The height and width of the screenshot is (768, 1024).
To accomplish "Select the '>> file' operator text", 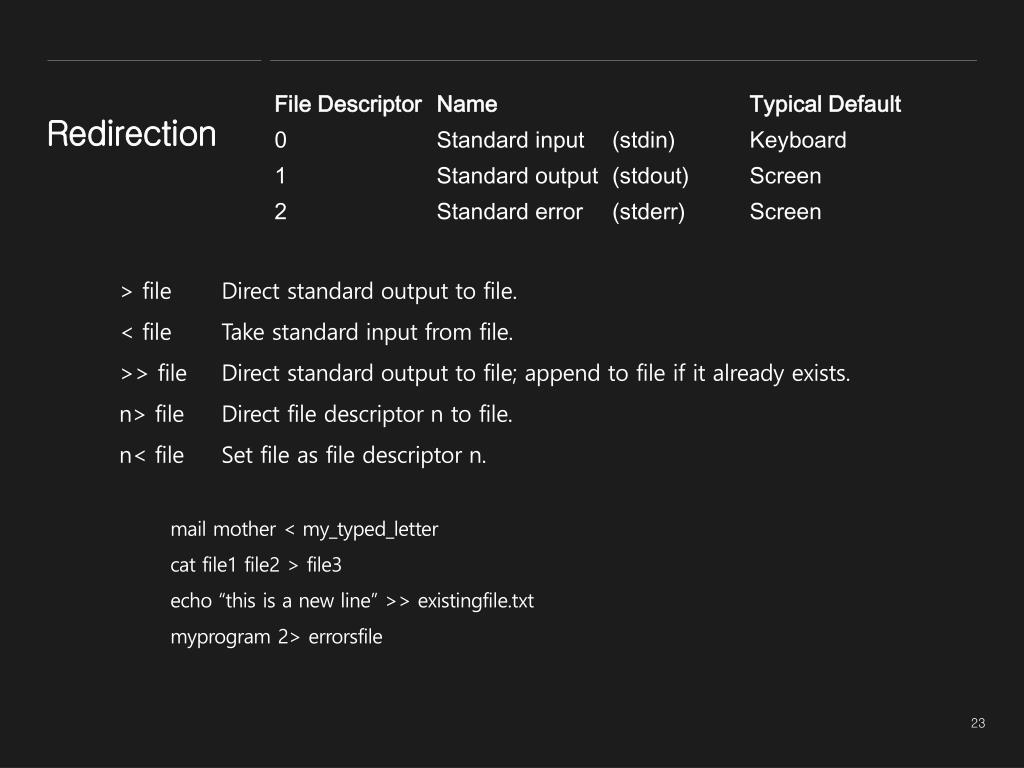I will pos(153,374).
